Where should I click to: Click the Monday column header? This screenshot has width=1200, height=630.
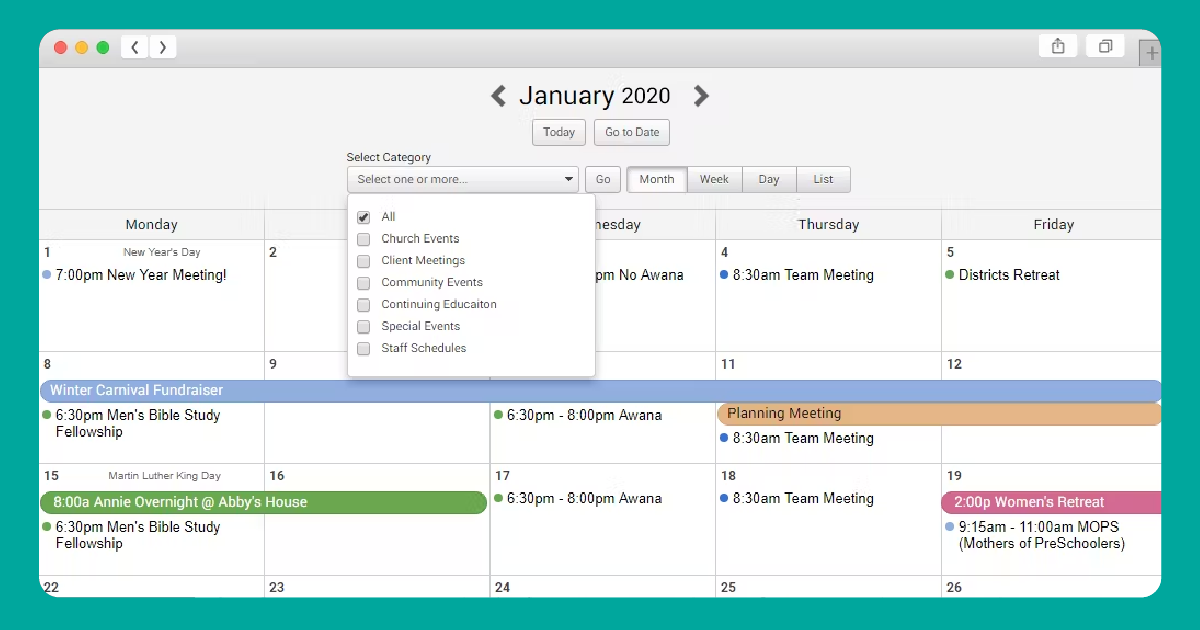[x=152, y=225]
